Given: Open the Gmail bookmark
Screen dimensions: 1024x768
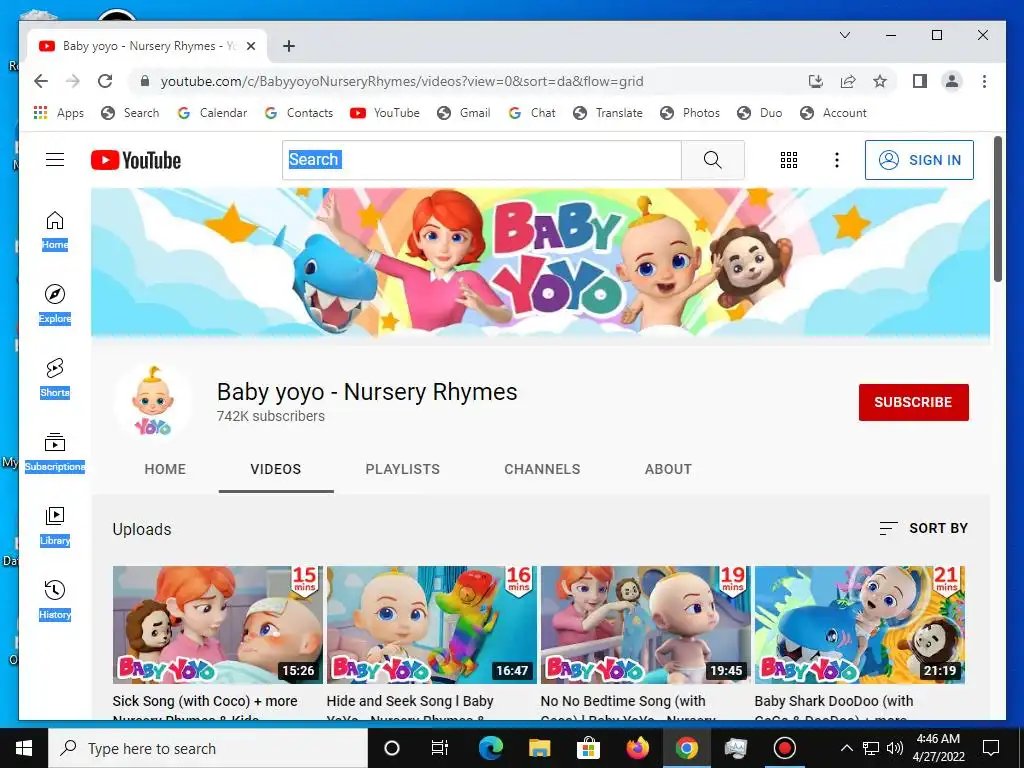Looking at the screenshot, I should [464, 113].
